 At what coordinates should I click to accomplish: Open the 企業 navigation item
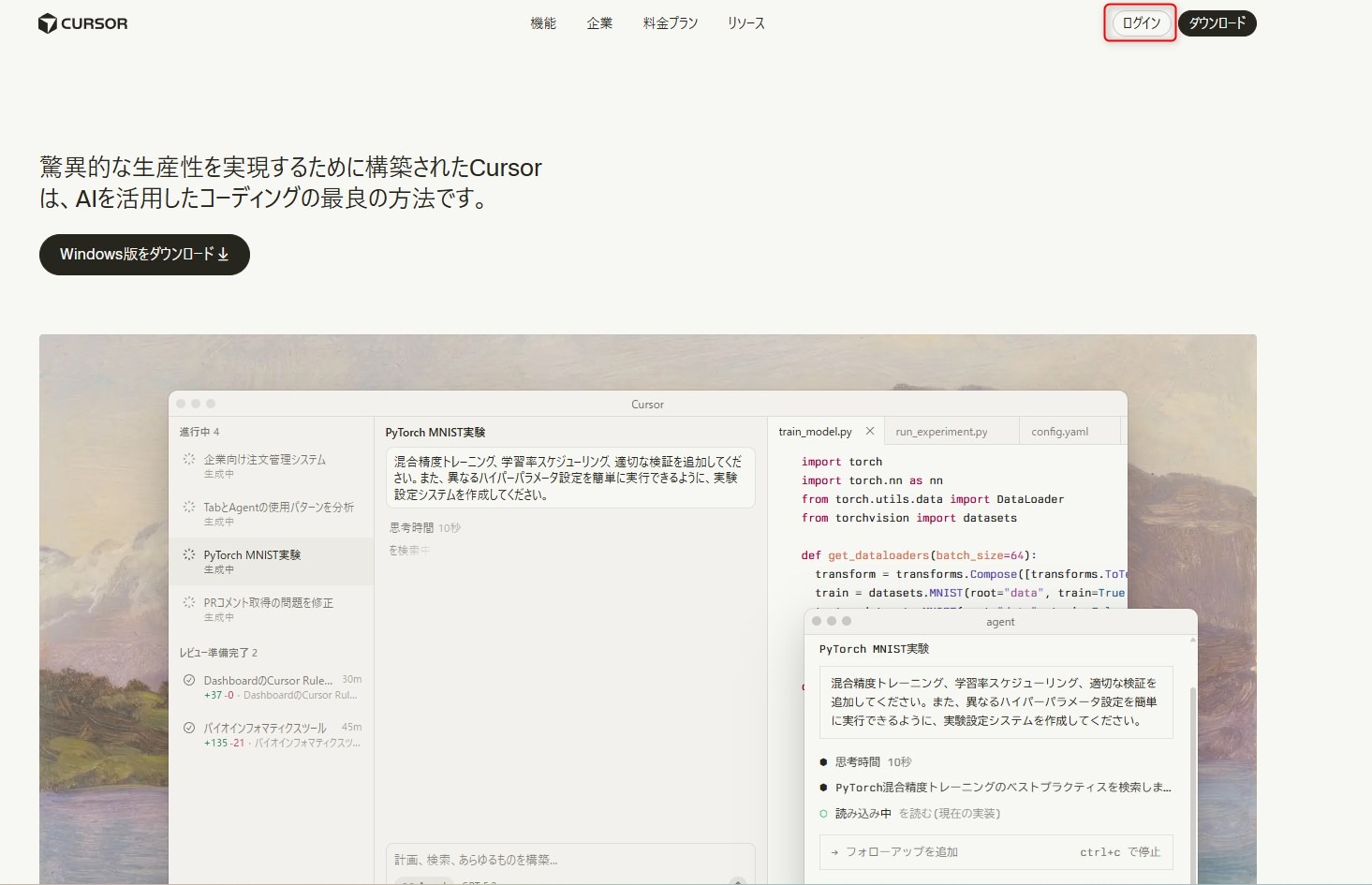[599, 23]
